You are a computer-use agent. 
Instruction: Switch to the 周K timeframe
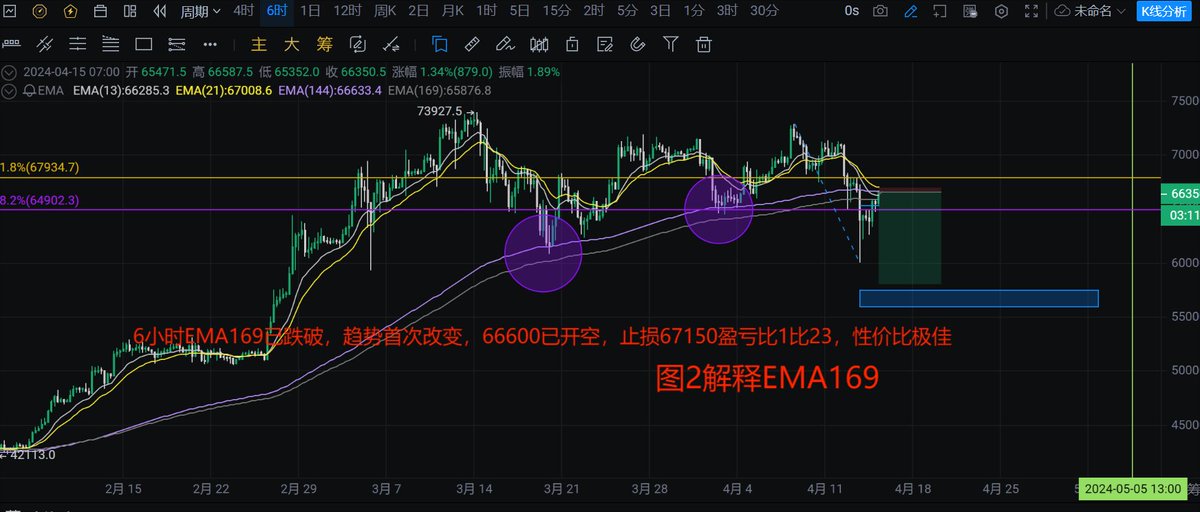coord(385,11)
